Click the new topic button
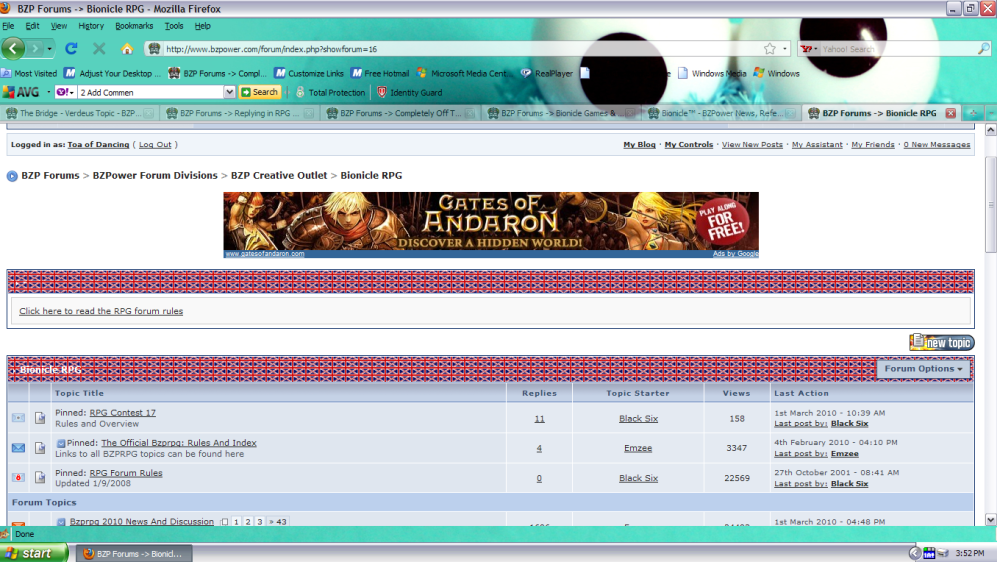The height and width of the screenshot is (562, 997). point(942,342)
